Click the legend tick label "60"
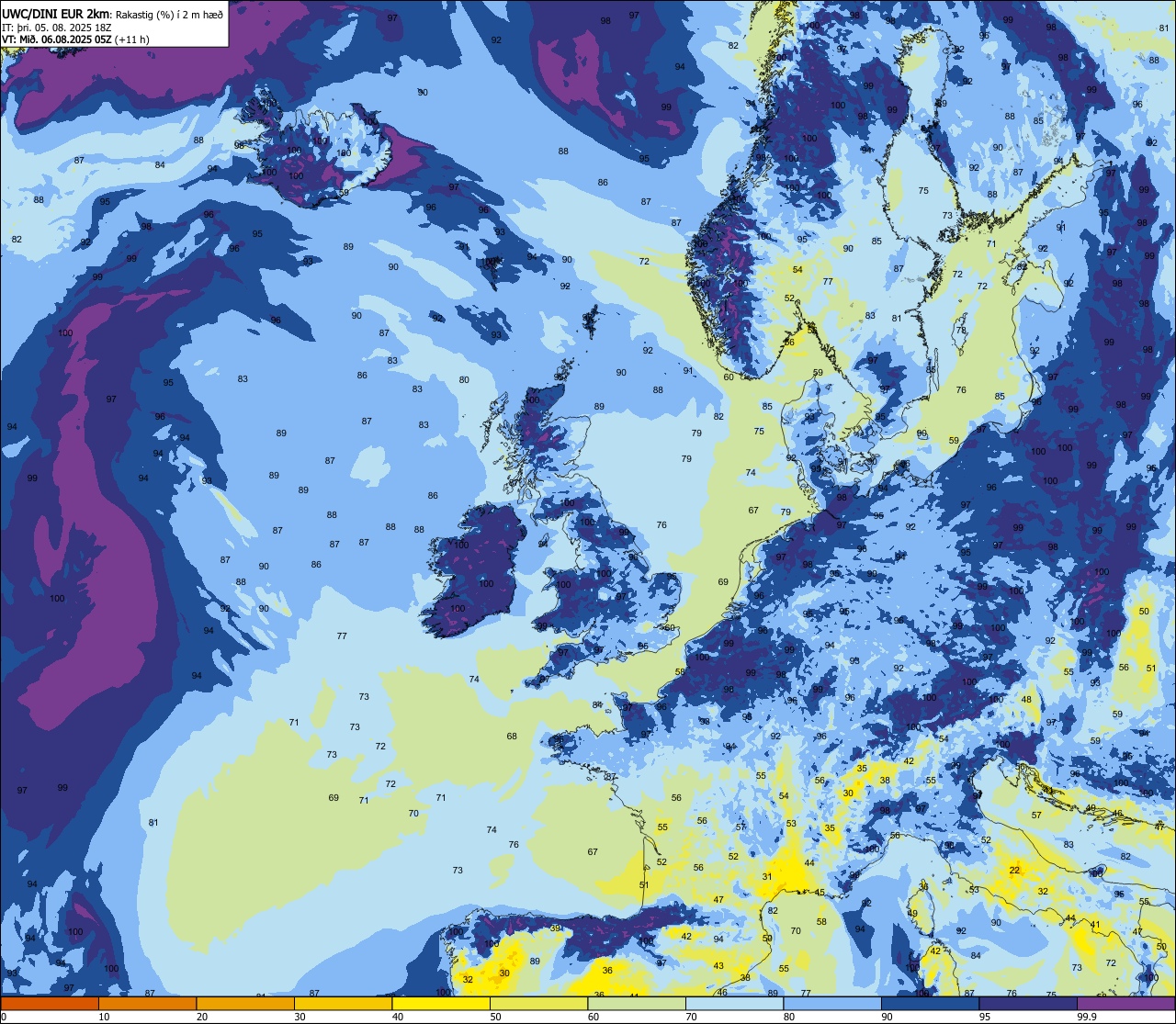This screenshot has width=1176, height=1024. 594,1017
